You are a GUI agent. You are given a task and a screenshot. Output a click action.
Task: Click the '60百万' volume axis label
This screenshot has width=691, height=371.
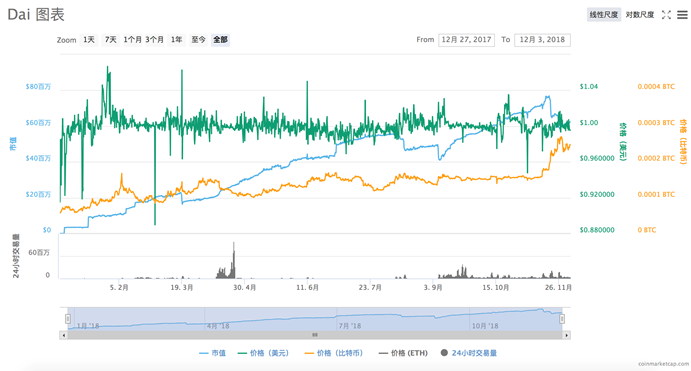(x=39, y=253)
